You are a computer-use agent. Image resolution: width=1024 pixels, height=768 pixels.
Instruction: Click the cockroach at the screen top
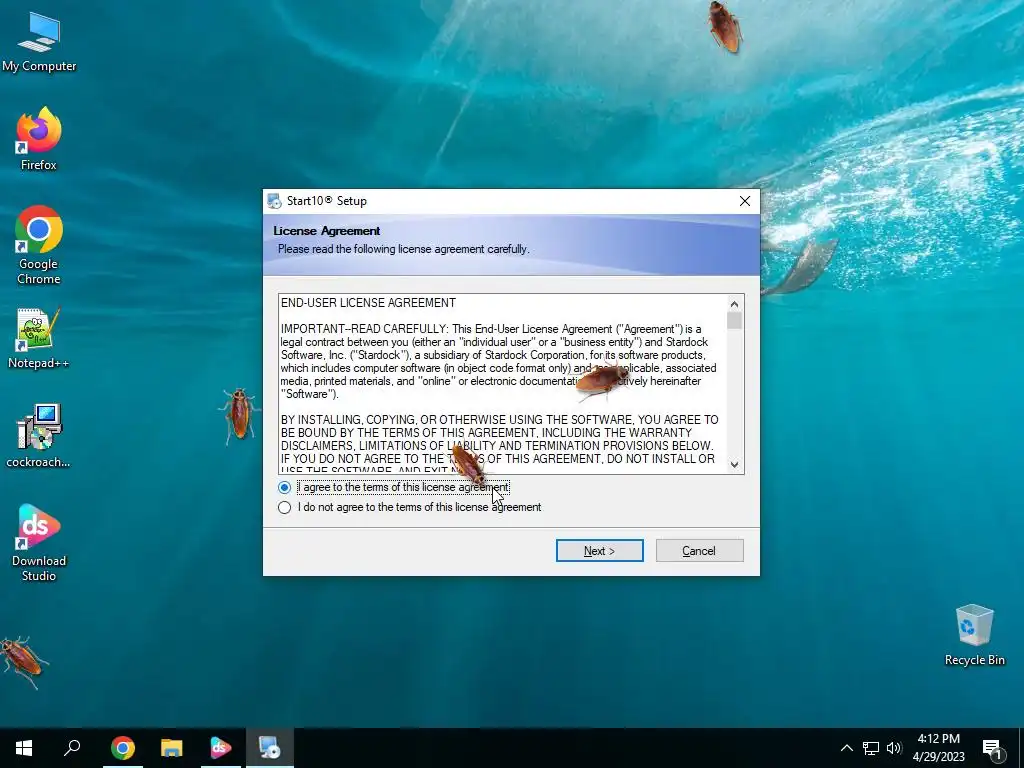(725, 27)
